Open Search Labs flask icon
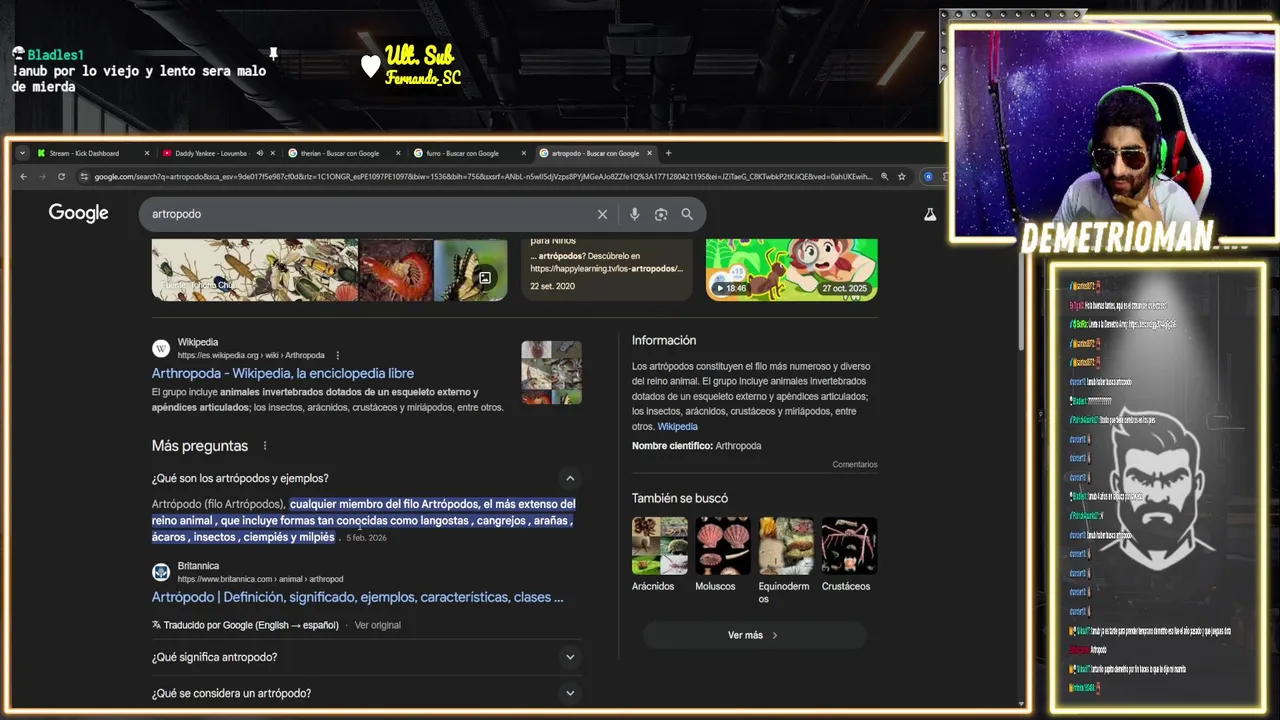 [x=930, y=214]
